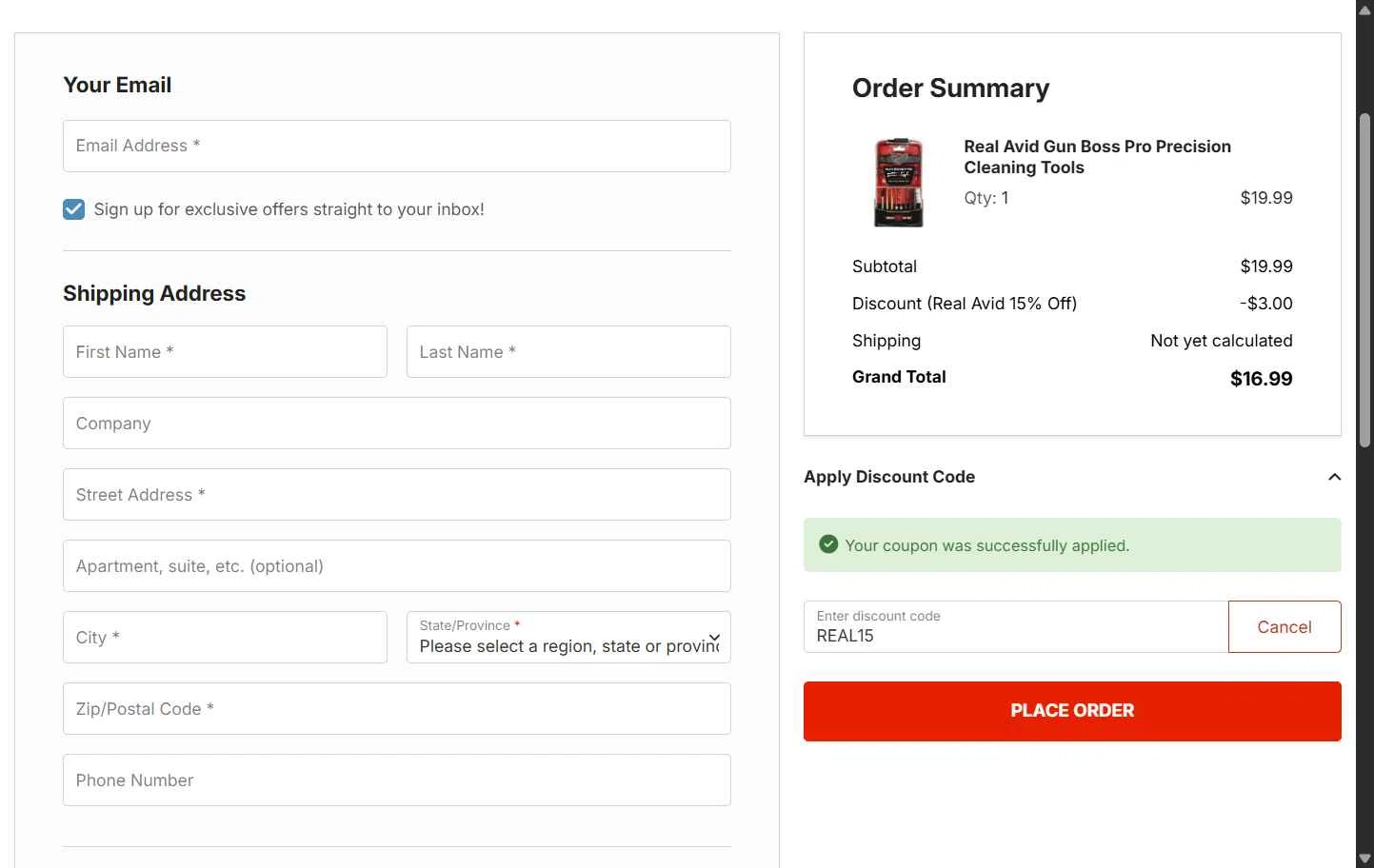Image resolution: width=1374 pixels, height=868 pixels.
Task: Click the Real Avid Gun Boss product title
Action: tap(1097, 157)
